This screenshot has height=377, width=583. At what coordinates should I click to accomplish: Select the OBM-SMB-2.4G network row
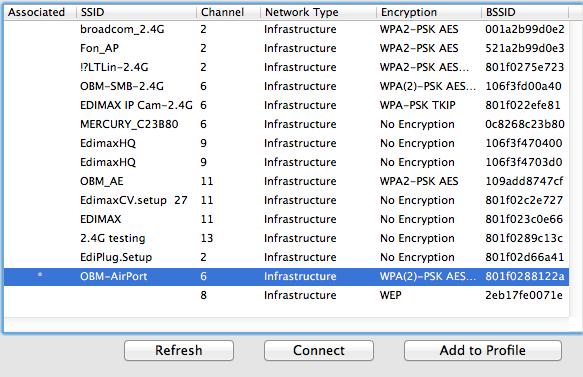[286, 86]
